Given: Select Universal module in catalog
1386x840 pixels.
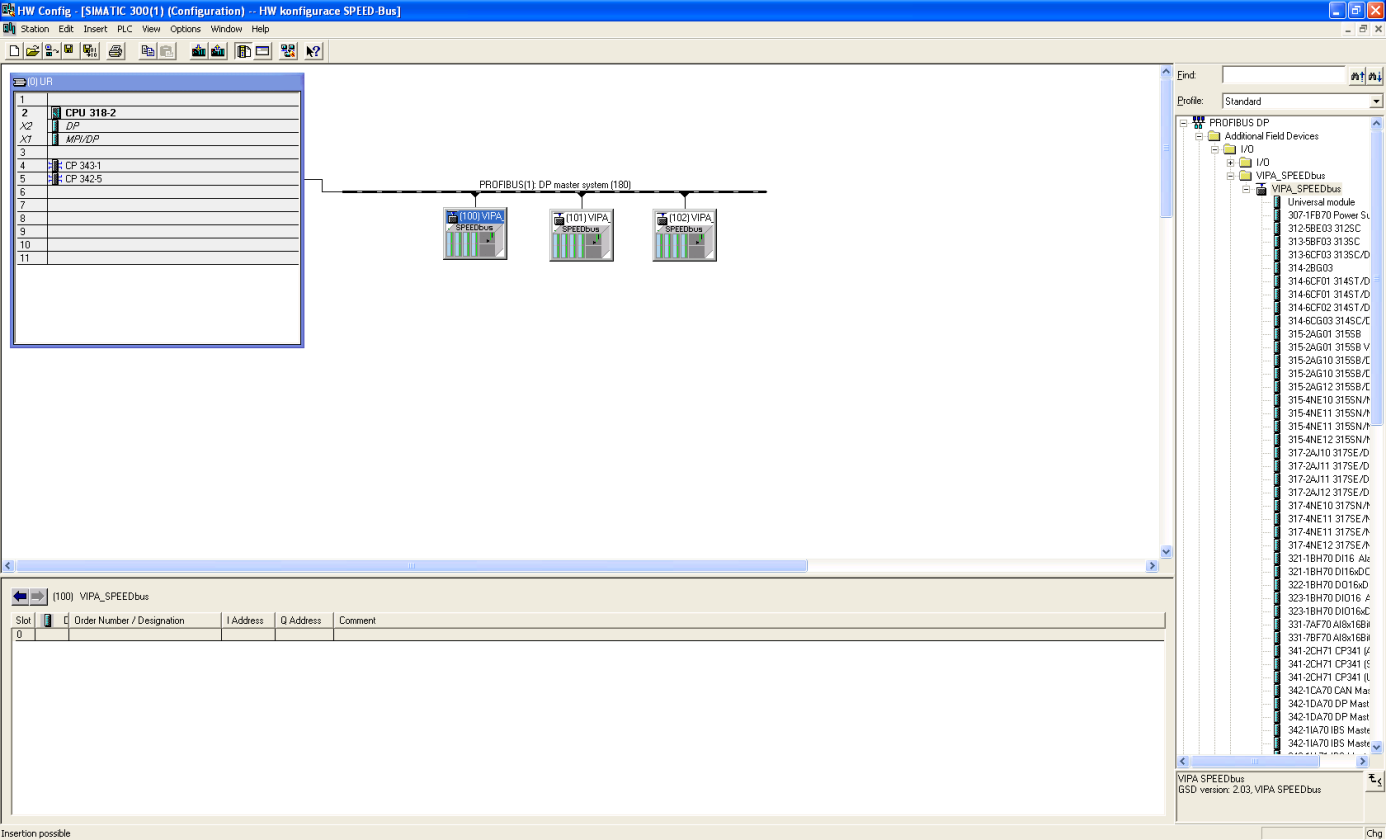Looking at the screenshot, I should (1321, 202).
